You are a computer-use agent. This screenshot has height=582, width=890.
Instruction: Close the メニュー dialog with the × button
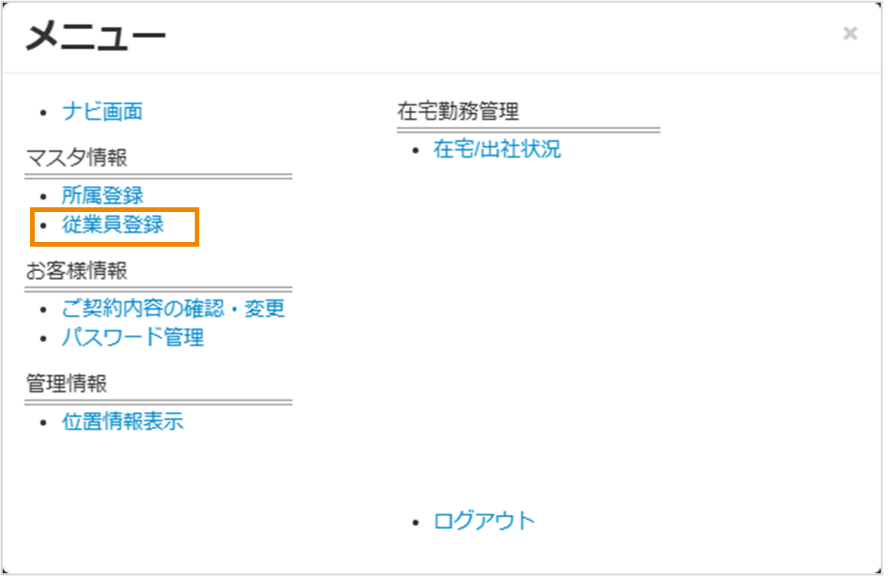pos(849,33)
